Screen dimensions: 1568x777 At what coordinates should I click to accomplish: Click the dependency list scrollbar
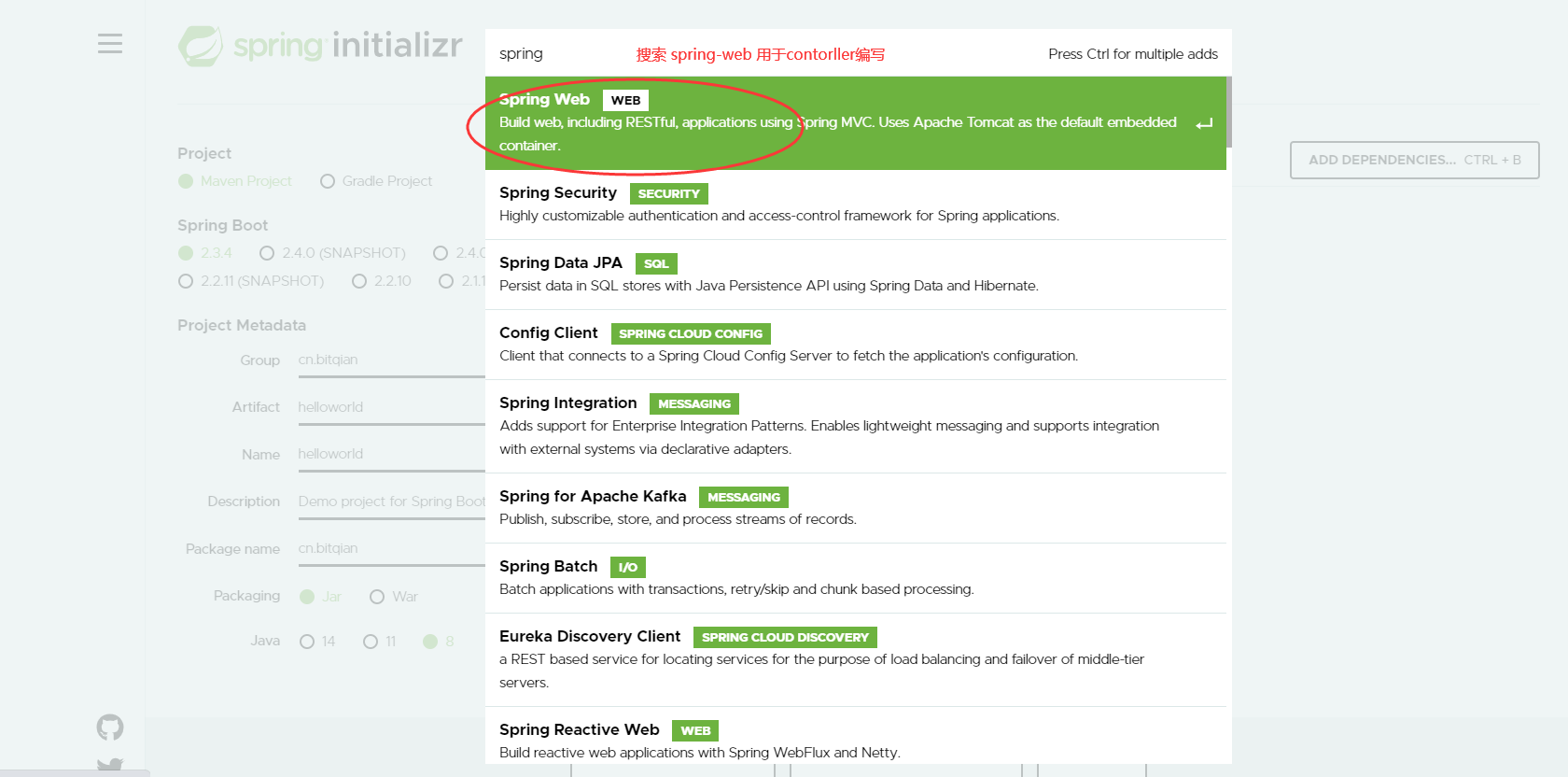click(x=1229, y=112)
